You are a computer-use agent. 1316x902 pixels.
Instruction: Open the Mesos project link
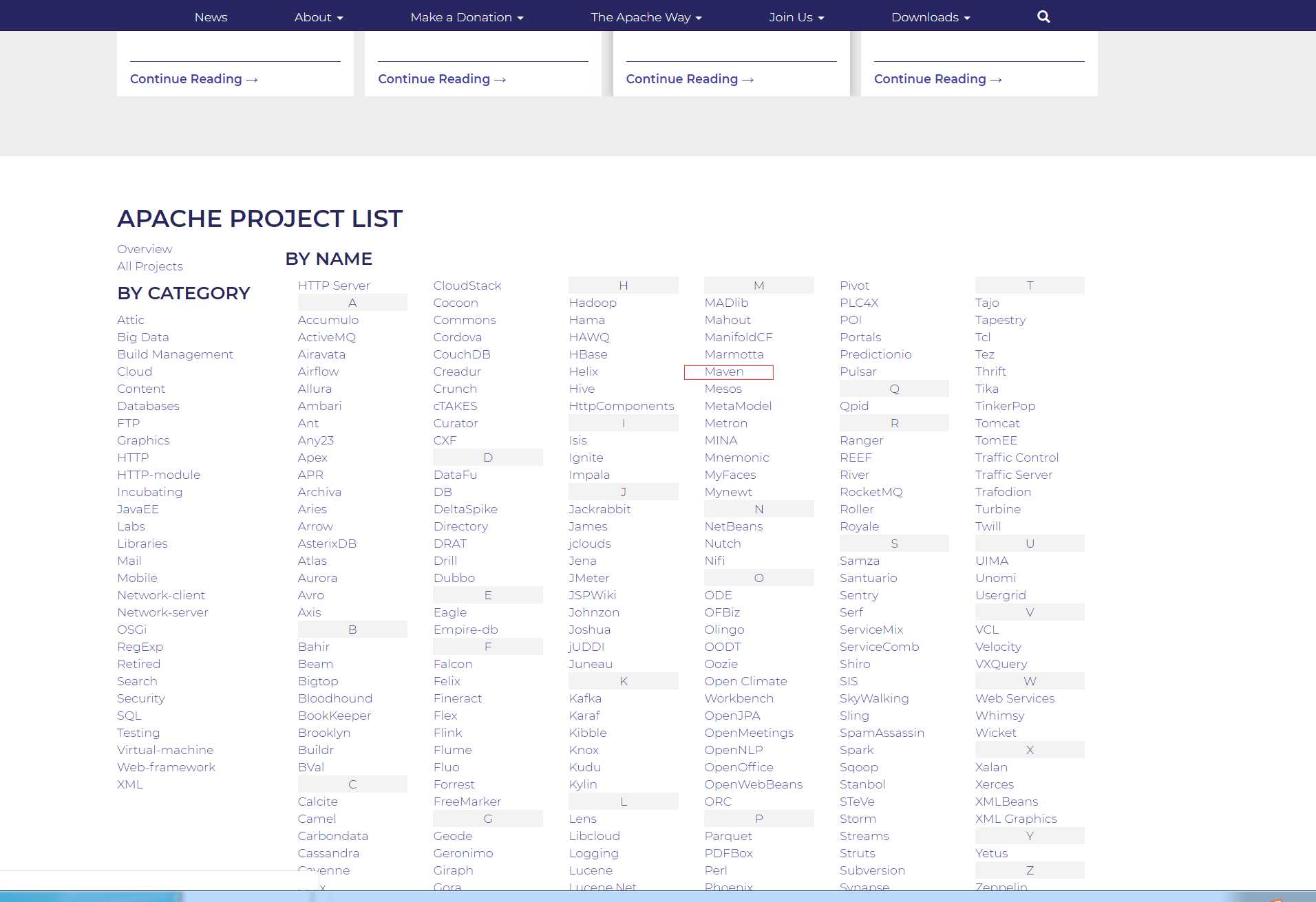[723, 389]
